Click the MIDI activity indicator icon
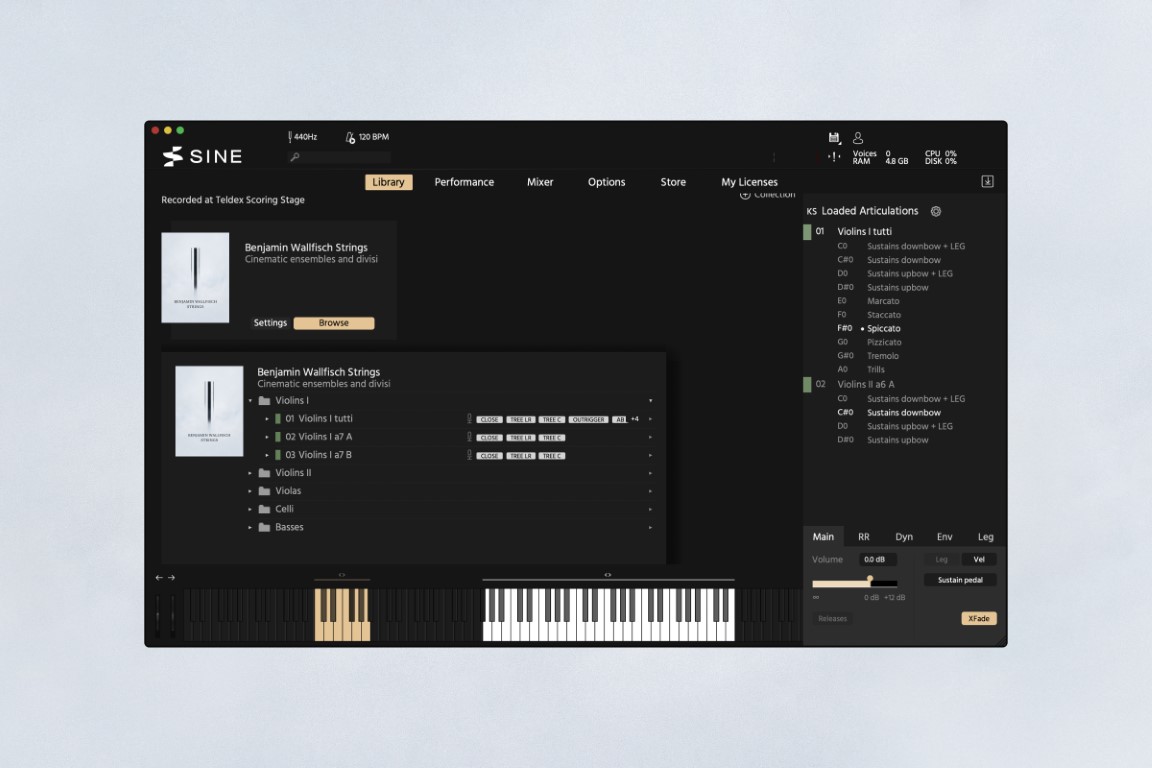This screenshot has height=768, width=1152. pos(834,157)
